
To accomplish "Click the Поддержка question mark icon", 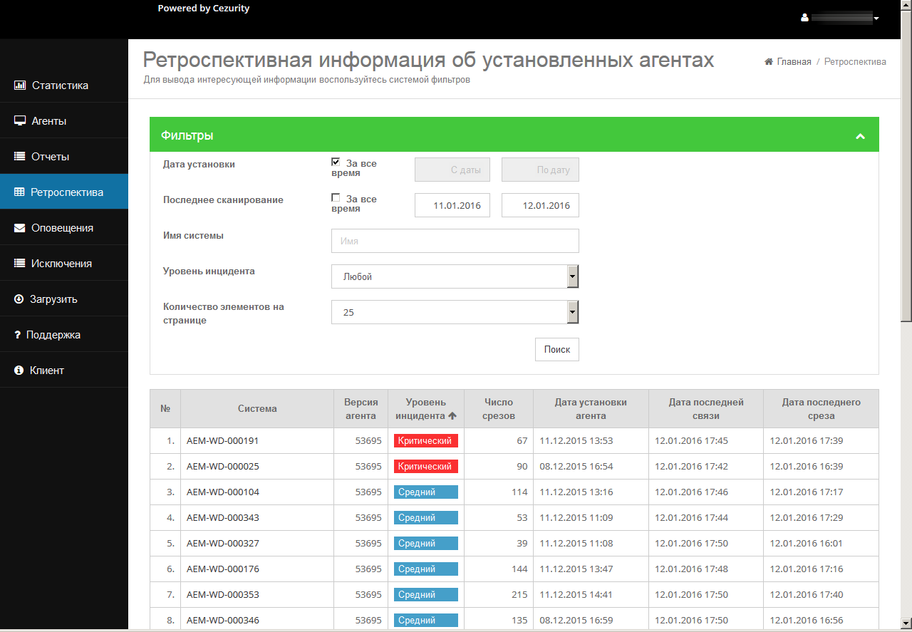I will (x=17, y=335).
